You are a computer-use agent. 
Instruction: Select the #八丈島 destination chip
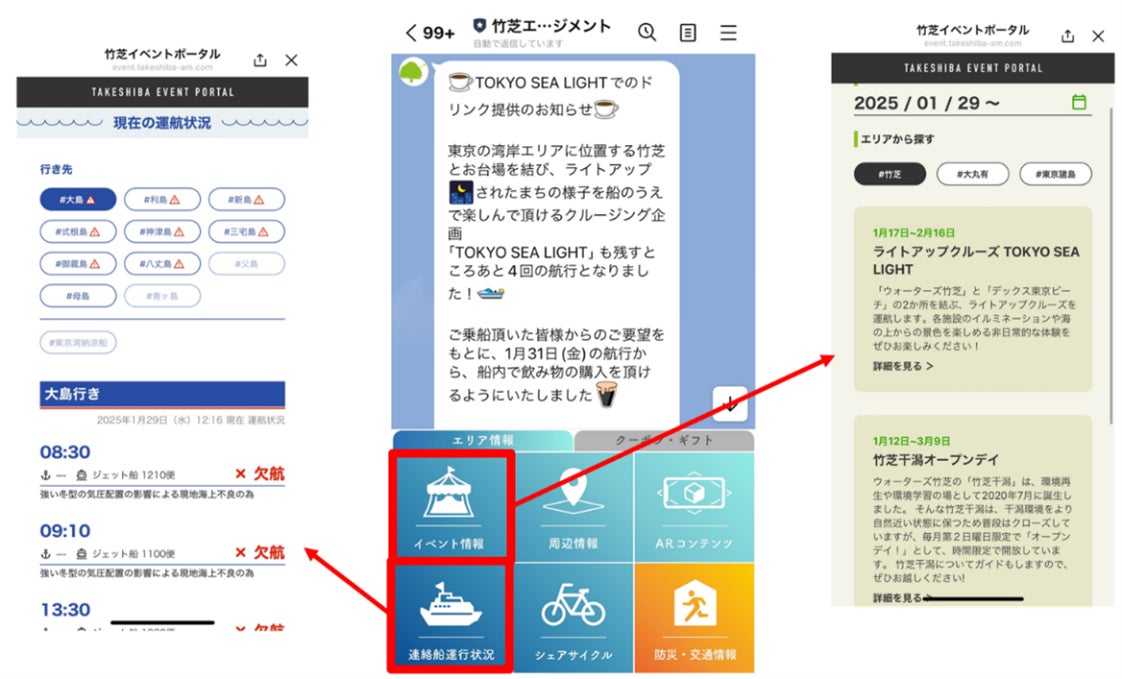(162, 263)
